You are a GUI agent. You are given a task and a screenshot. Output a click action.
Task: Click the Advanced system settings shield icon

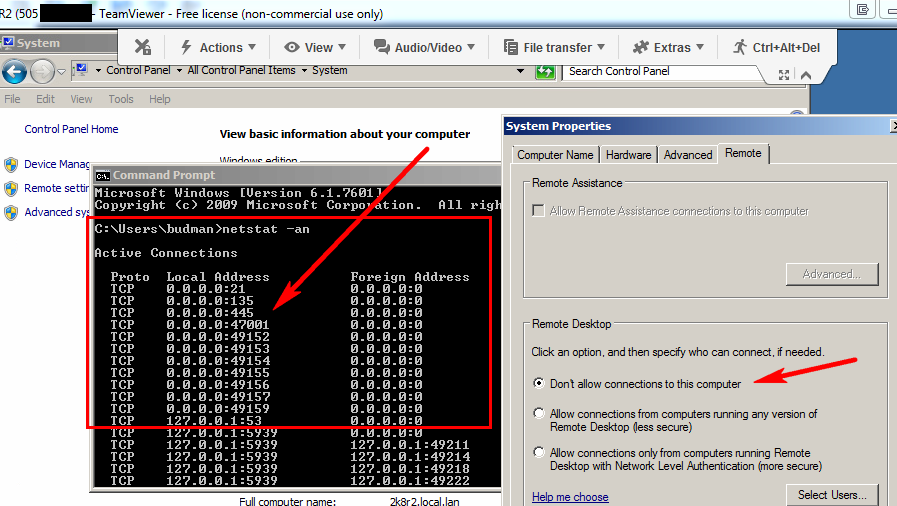tap(11, 213)
